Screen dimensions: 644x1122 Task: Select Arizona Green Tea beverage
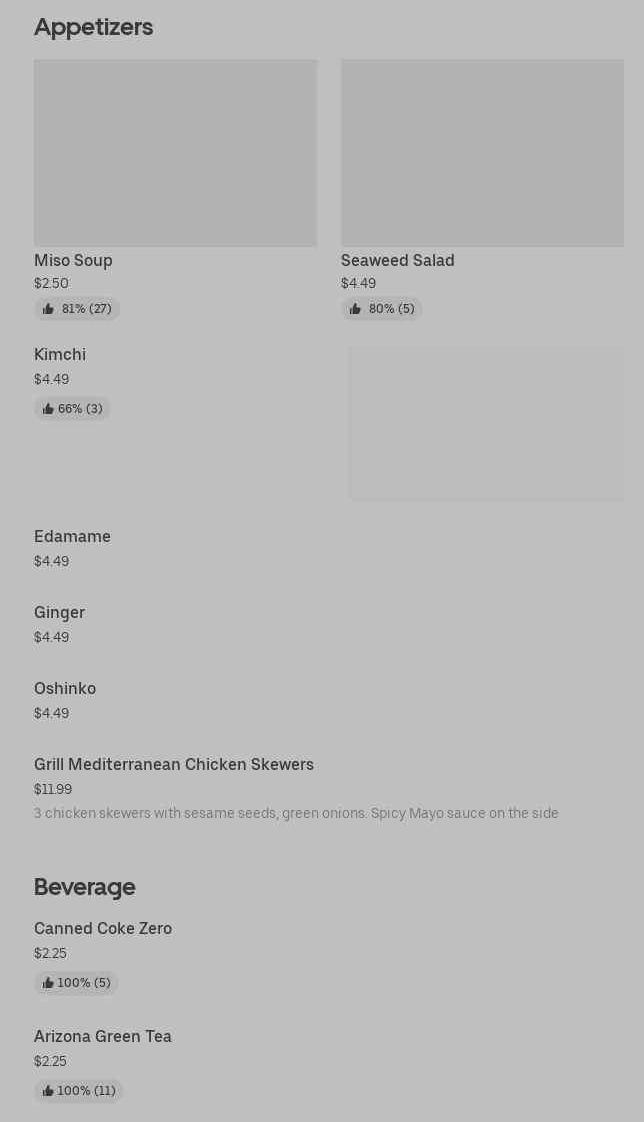point(103,1036)
